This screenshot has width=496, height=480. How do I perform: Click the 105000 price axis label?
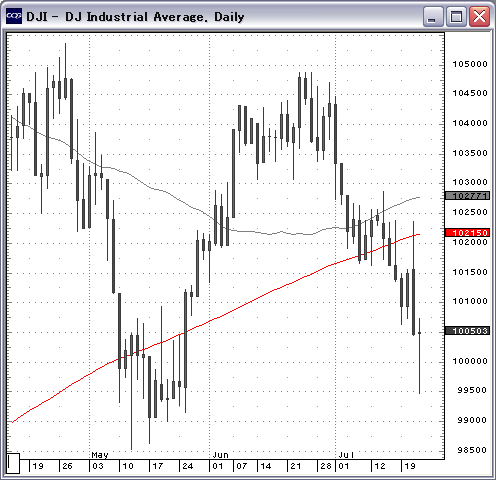pos(470,64)
